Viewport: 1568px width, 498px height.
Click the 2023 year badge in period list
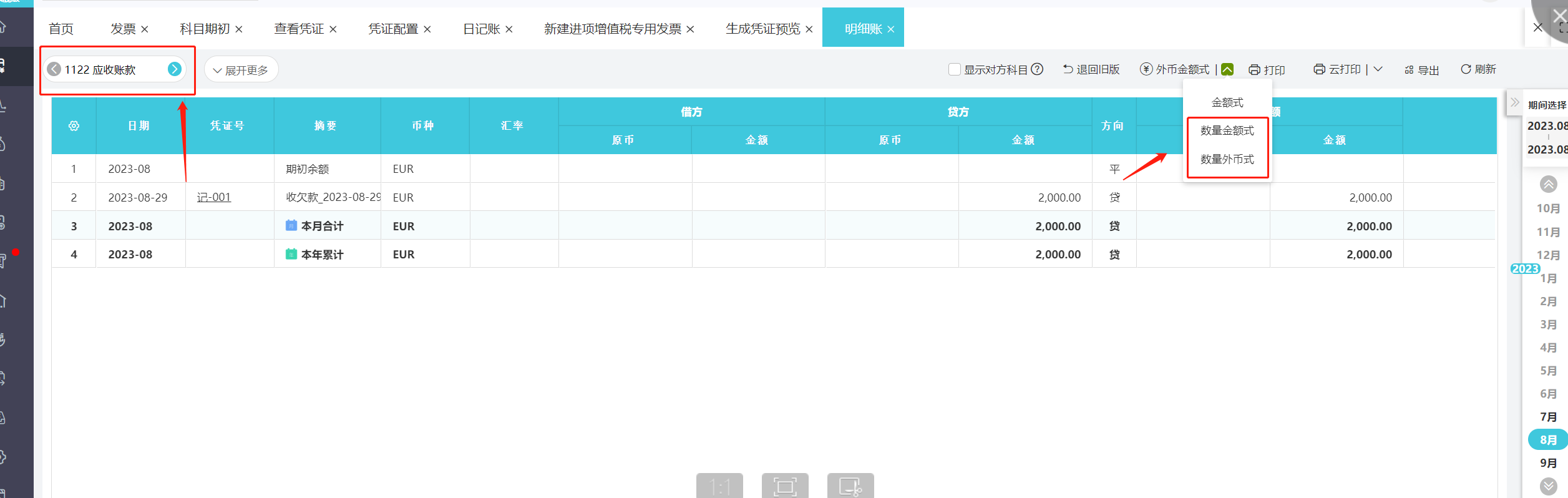pyautogui.click(x=1525, y=268)
